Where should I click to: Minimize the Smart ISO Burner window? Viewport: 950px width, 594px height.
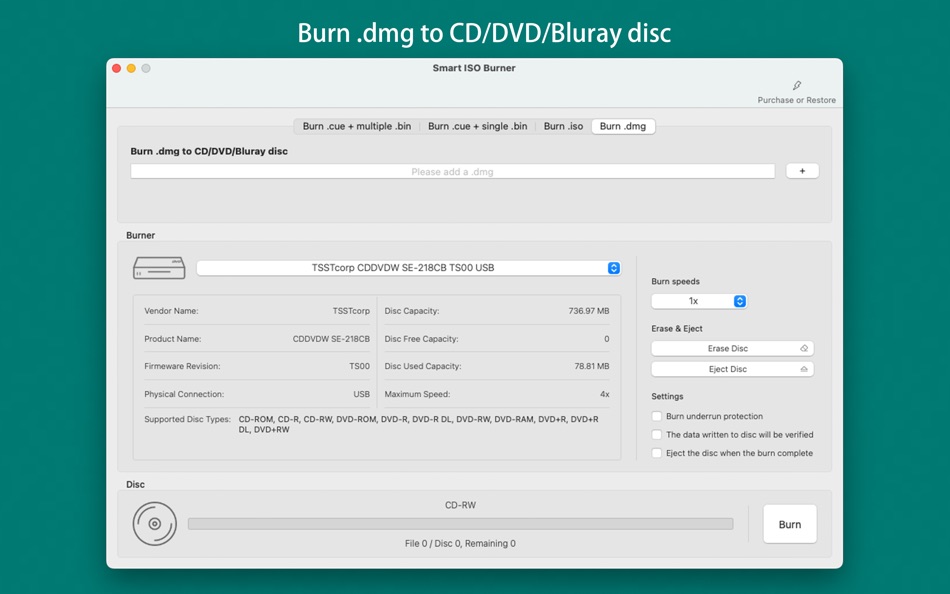point(131,68)
